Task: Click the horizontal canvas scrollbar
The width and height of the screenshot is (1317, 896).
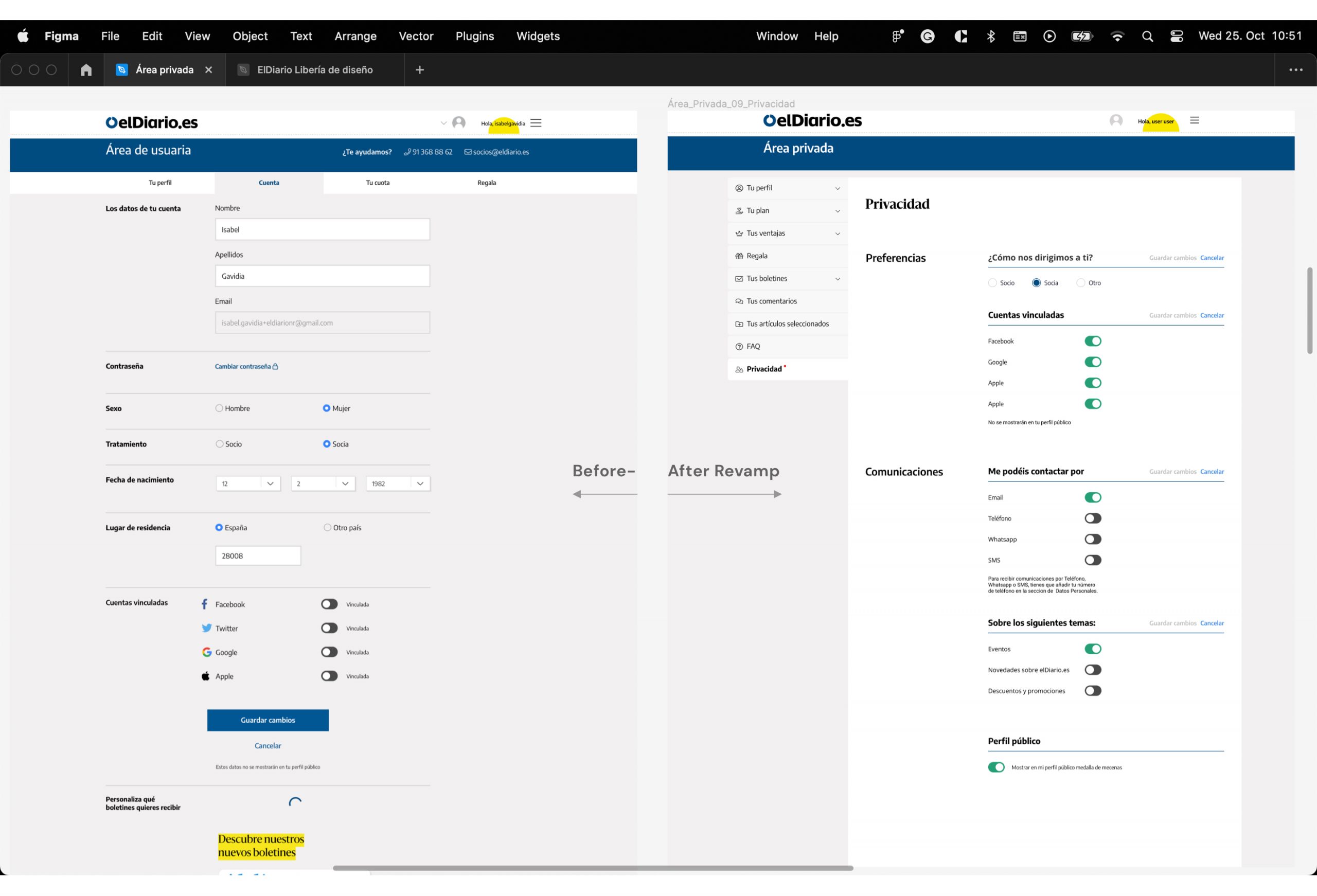Action: click(x=593, y=868)
